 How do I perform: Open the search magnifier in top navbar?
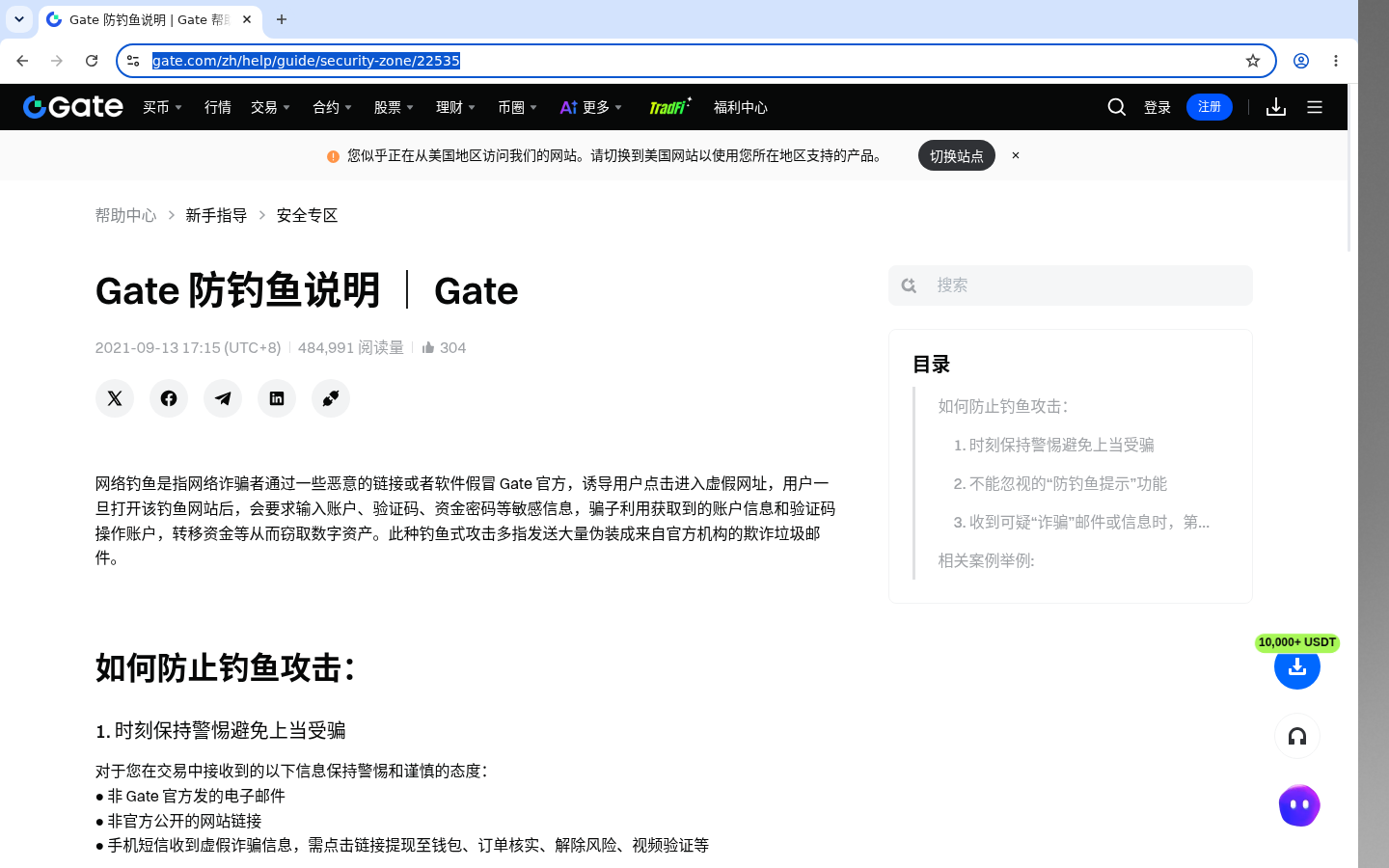[x=1117, y=107]
